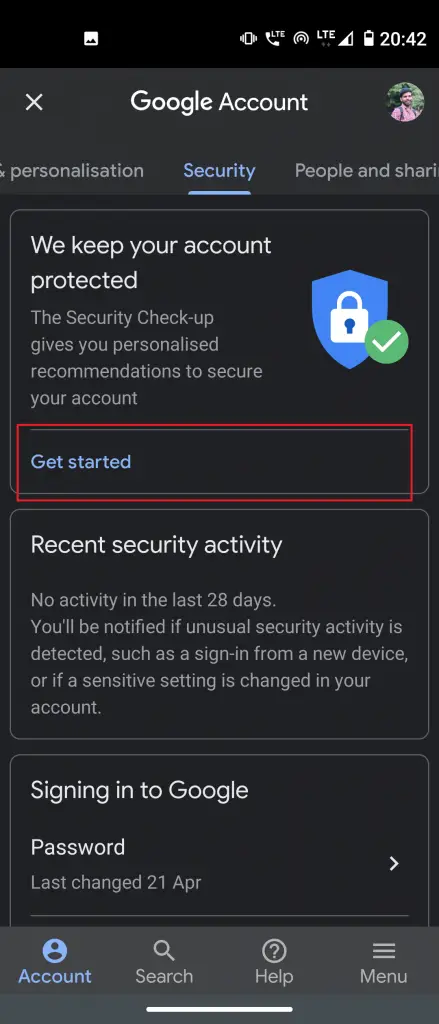Open the profile picture avatar

(406, 102)
